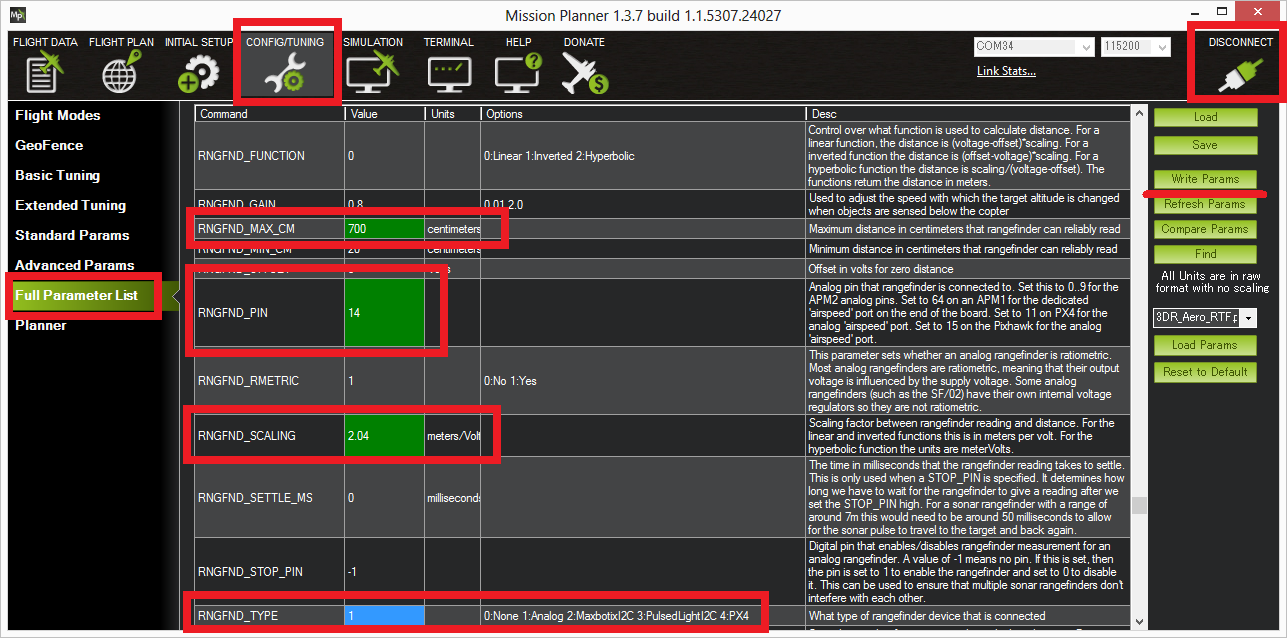Screen dimensions: 1287x638
Task: Open the GeoFence settings page
Action: (x=49, y=146)
